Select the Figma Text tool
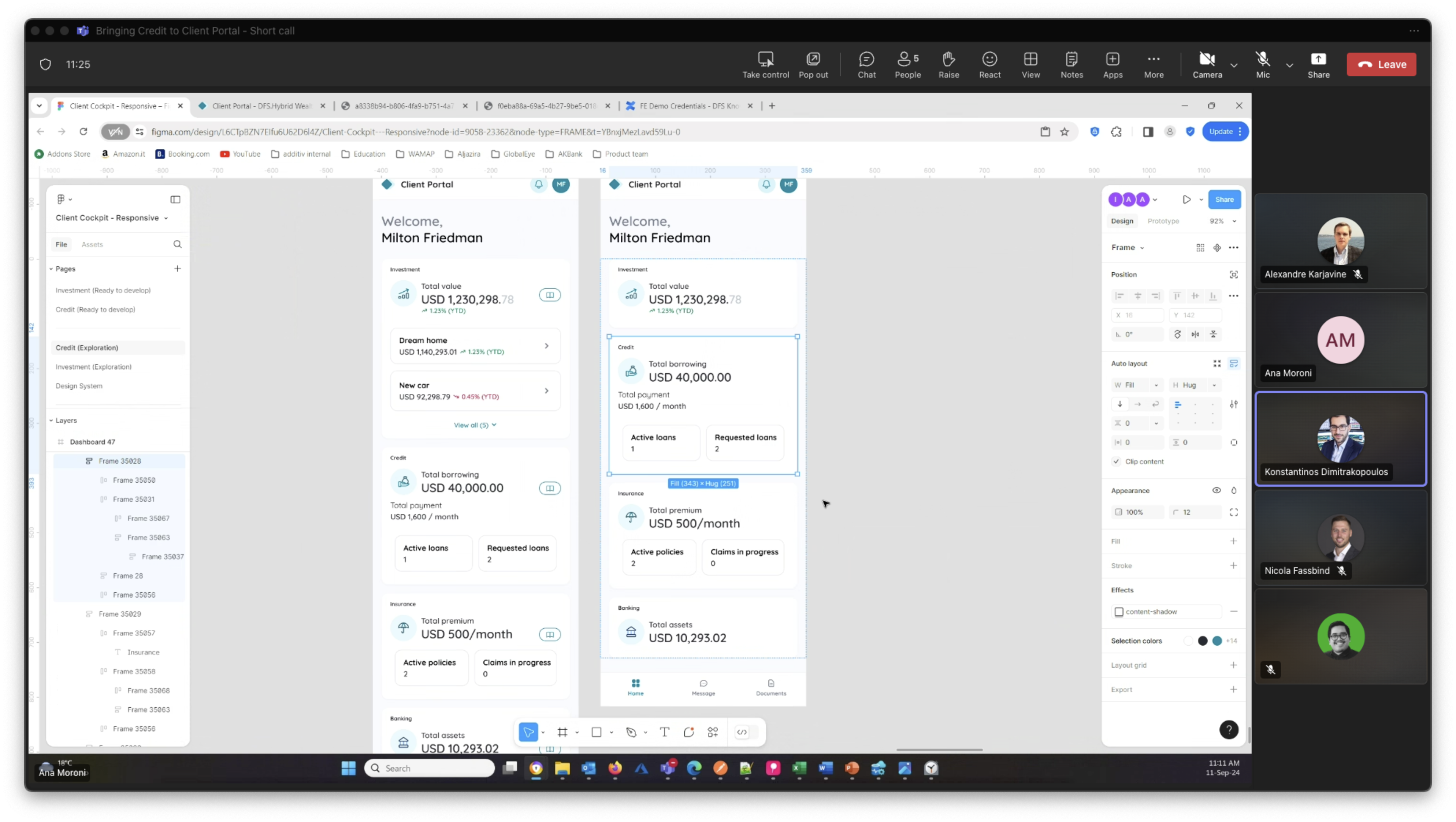1456x822 pixels. pyautogui.click(x=665, y=732)
